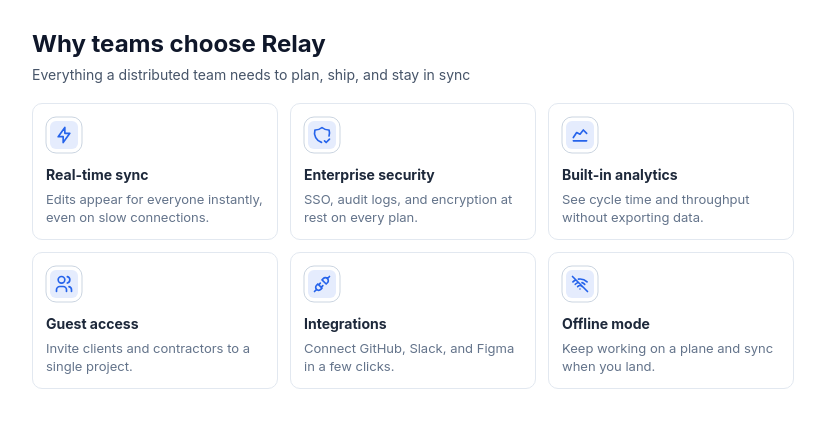The width and height of the screenshot is (826, 421).
Task: Select the 'Why teams choose Relay' heading
Action: coord(179,44)
